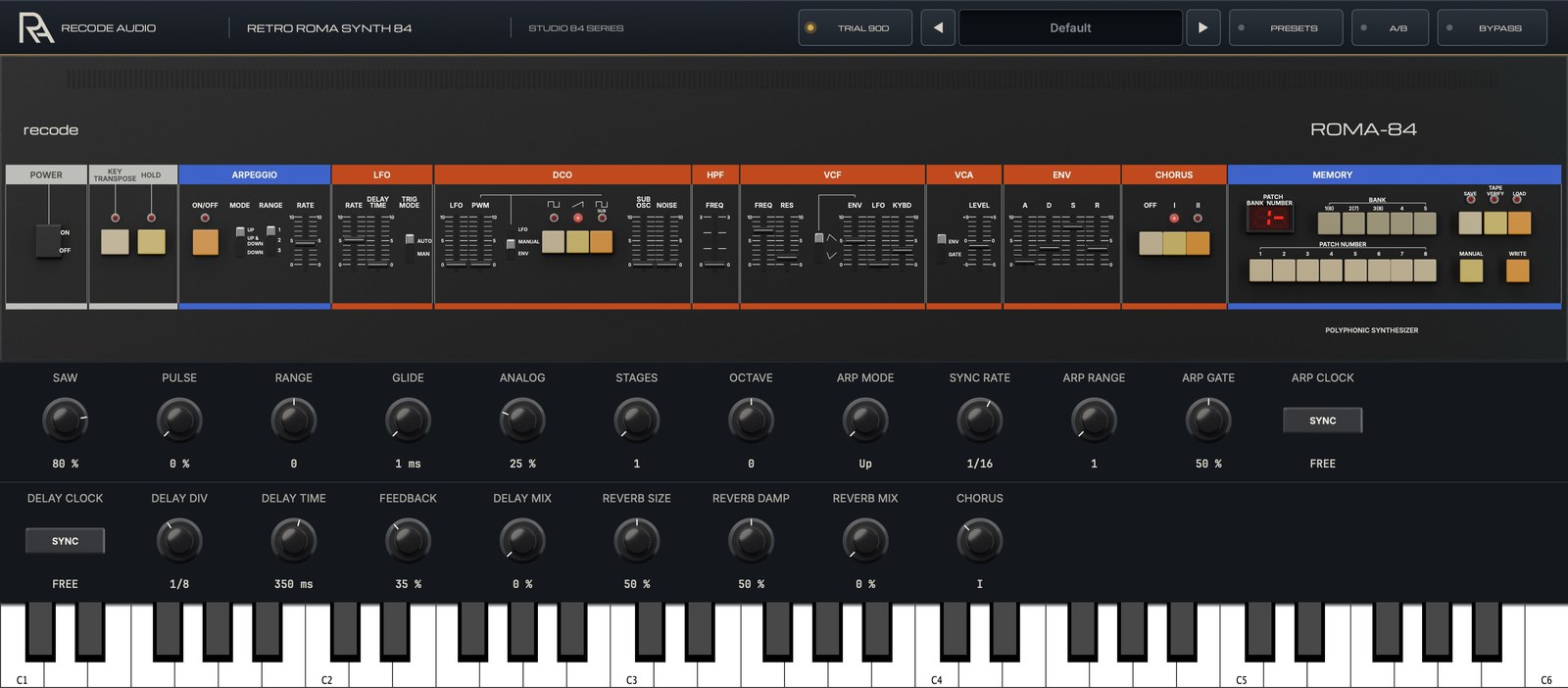The image size is (1568, 688).
Task: Click the SAW knob
Action: pyautogui.click(x=65, y=420)
